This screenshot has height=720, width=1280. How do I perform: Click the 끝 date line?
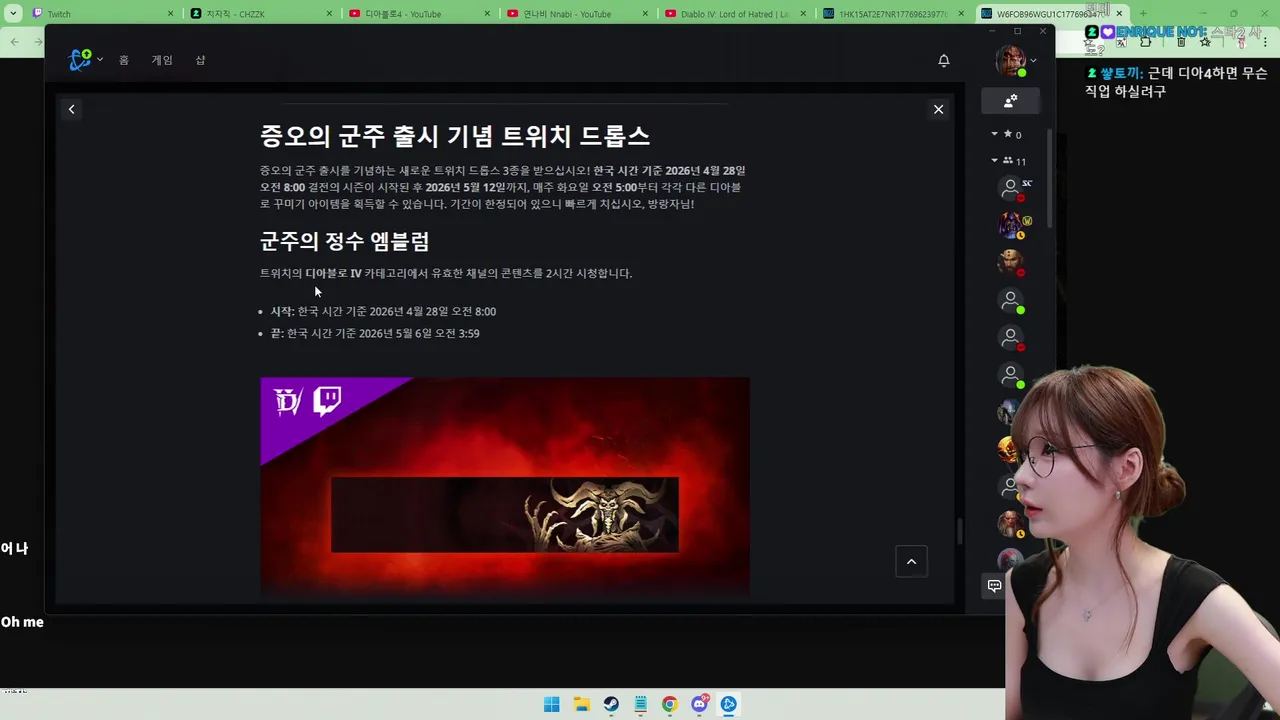coord(375,333)
